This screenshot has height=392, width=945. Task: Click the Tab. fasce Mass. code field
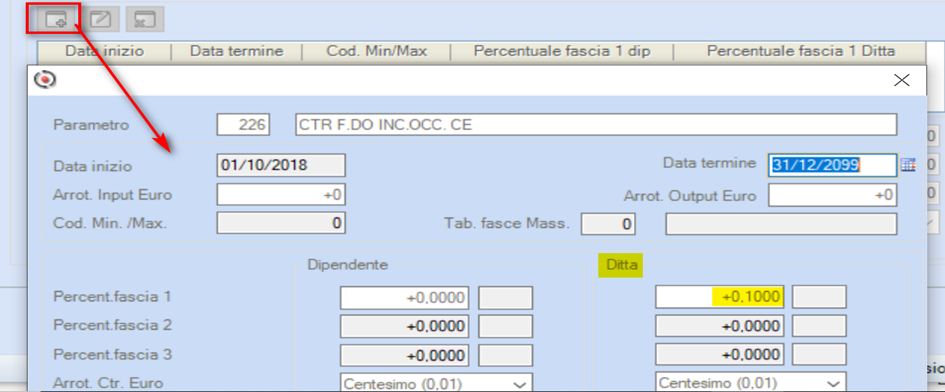pyautogui.click(x=608, y=224)
